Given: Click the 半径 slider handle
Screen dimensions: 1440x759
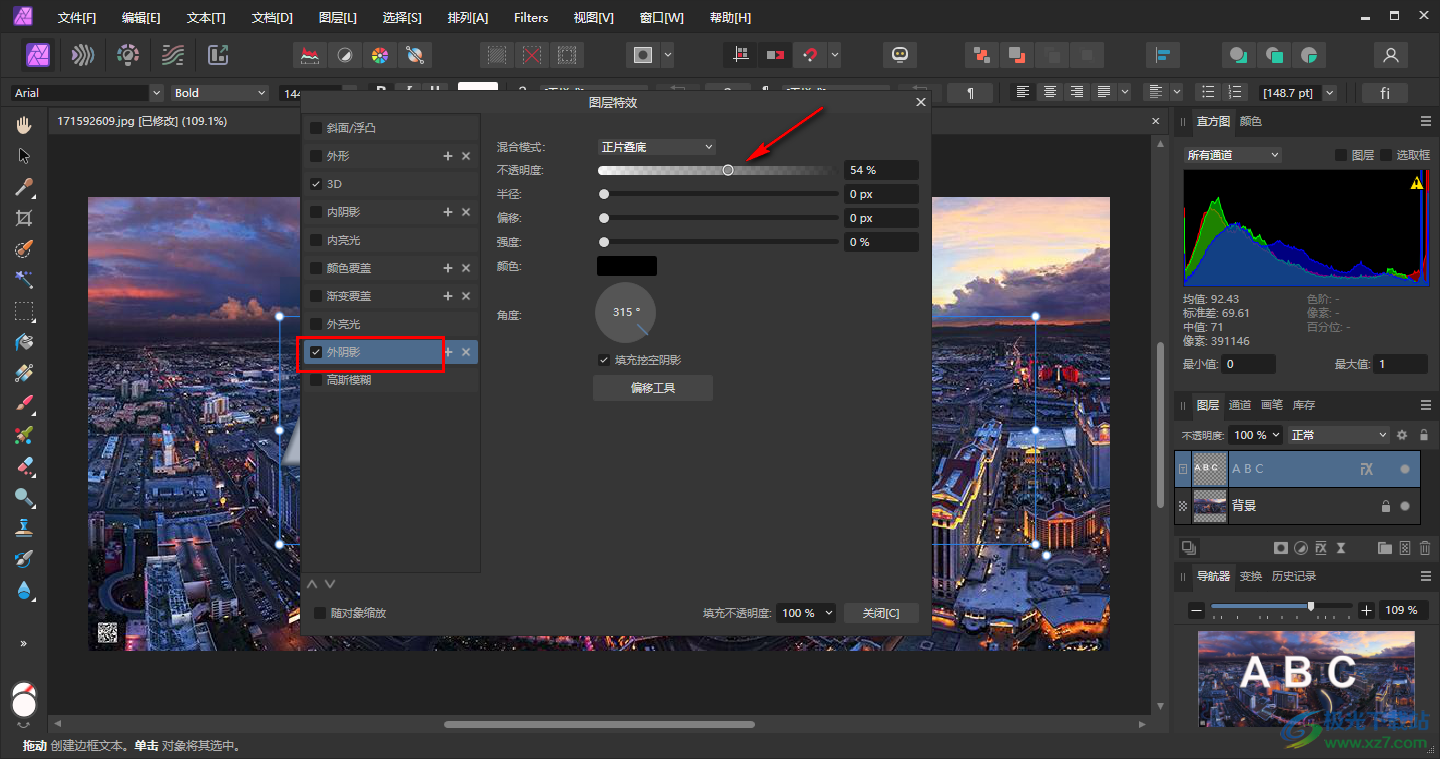Looking at the screenshot, I should 604,194.
